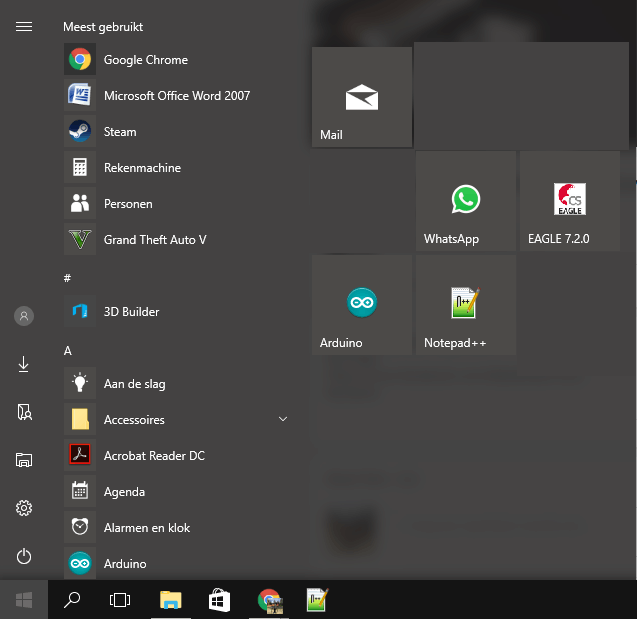Launch the EAGLE 7.2.0 tile

click(x=570, y=201)
